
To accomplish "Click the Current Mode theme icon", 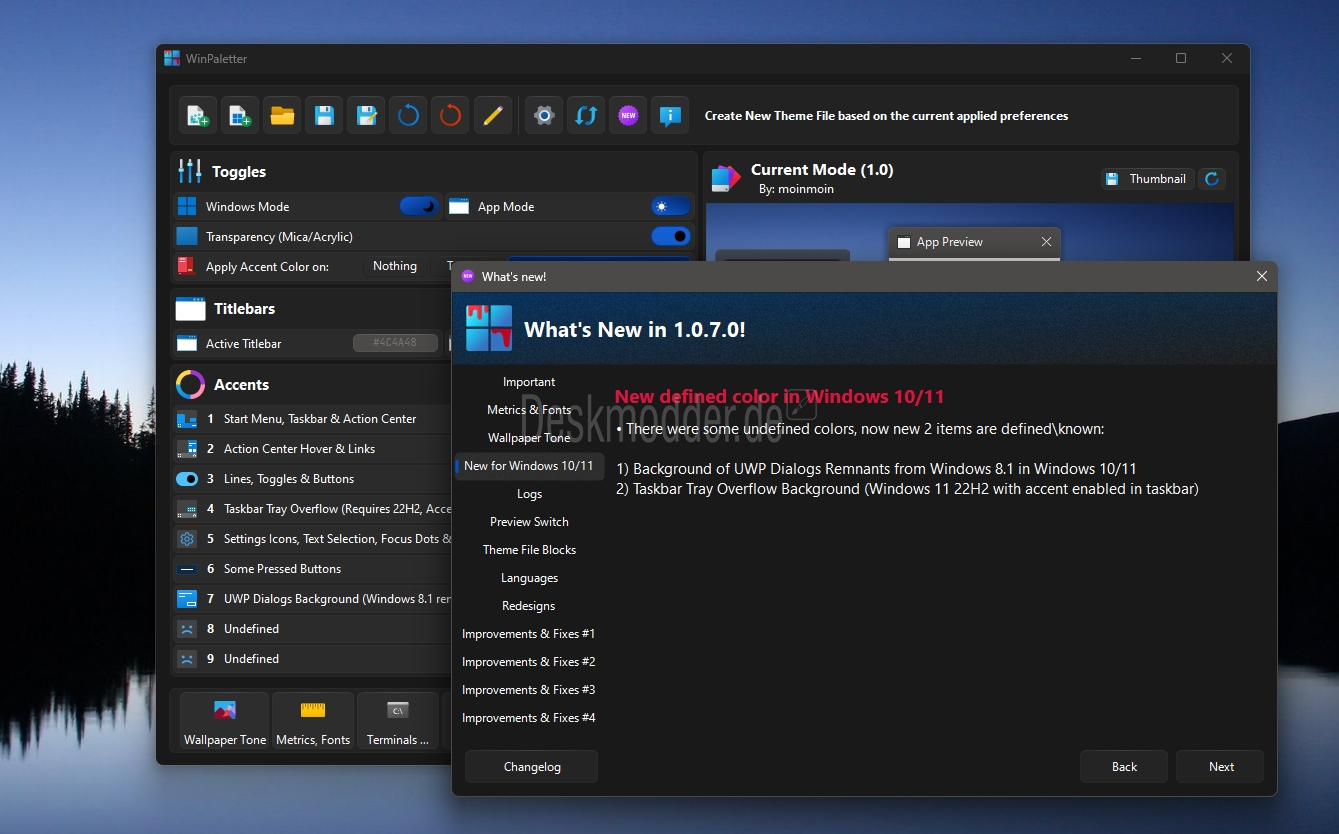I will click(726, 178).
